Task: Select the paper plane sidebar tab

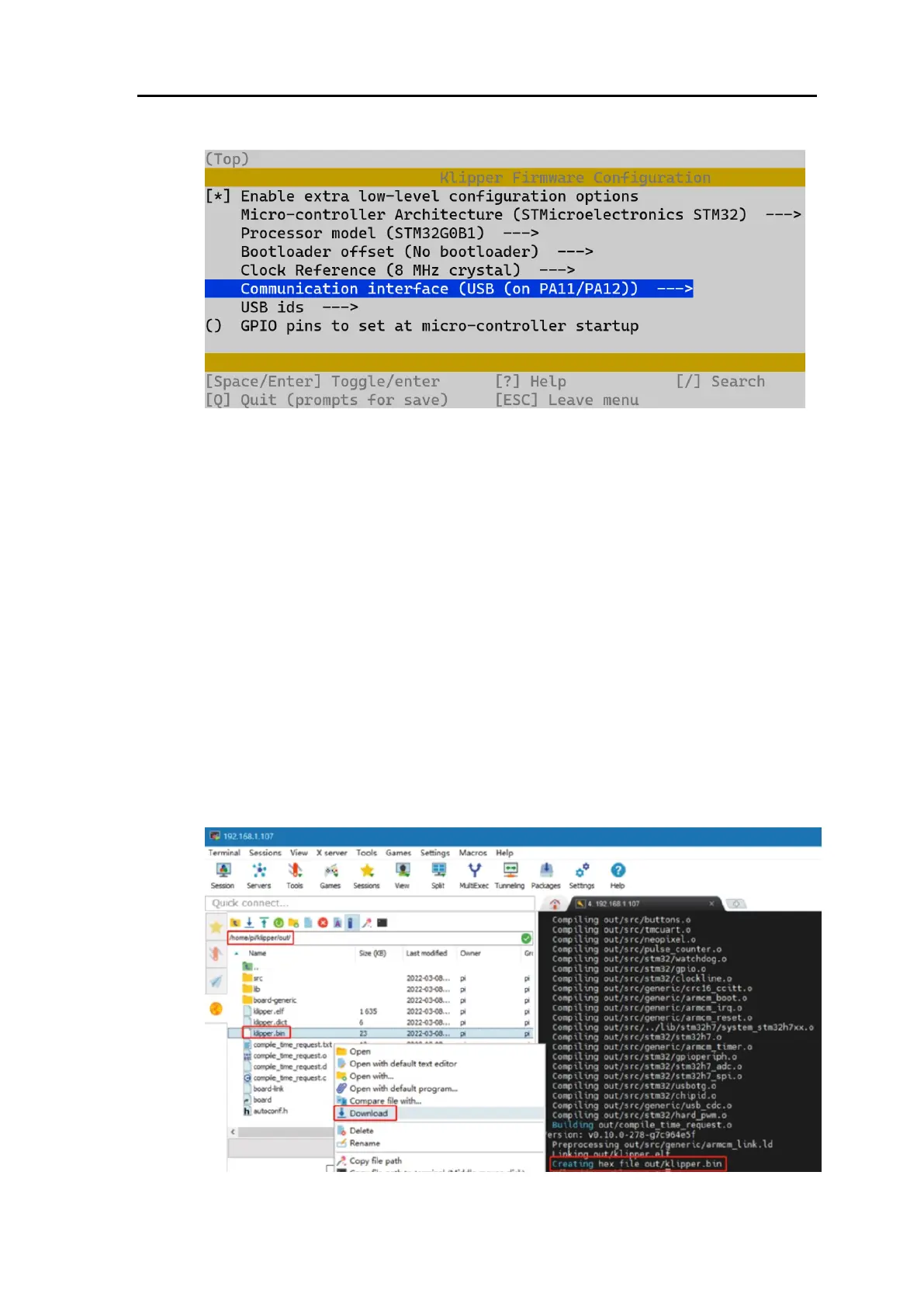Action: point(216,982)
